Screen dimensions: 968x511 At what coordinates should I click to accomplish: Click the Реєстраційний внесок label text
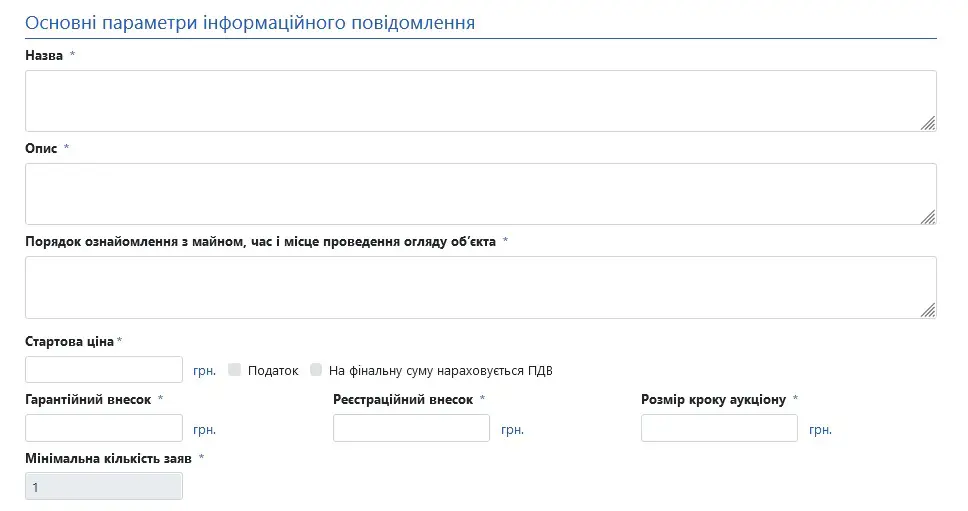(x=402, y=400)
